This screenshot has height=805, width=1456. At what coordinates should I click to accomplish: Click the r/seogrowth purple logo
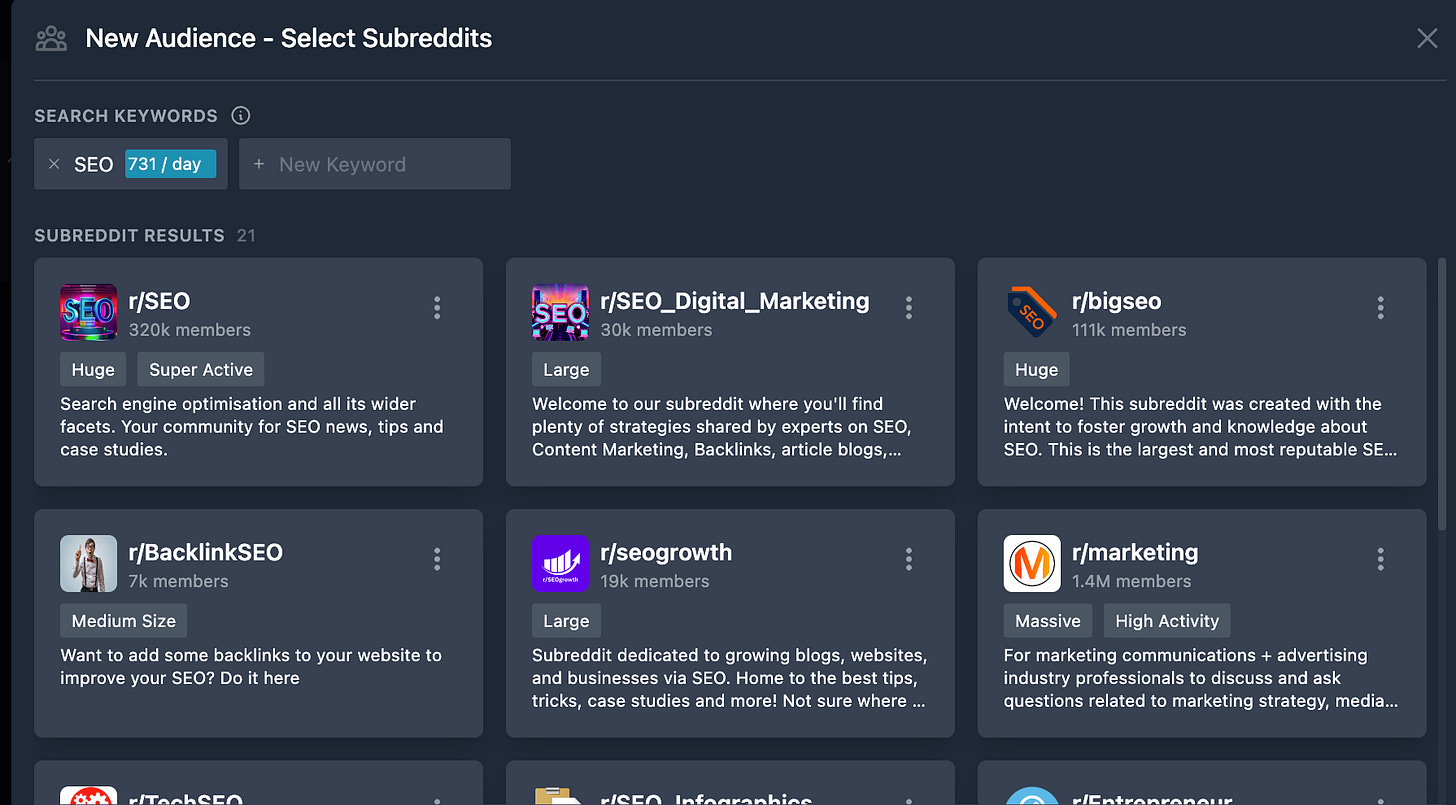[561, 564]
